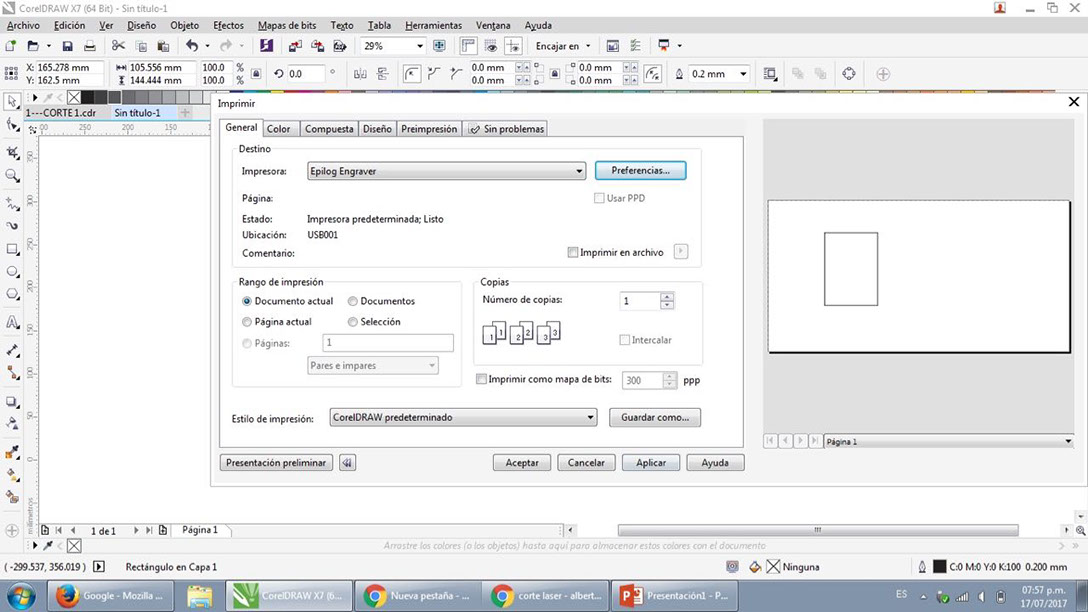1088x612 pixels.
Task: Open the Sin problemas tab
Action: tap(507, 129)
